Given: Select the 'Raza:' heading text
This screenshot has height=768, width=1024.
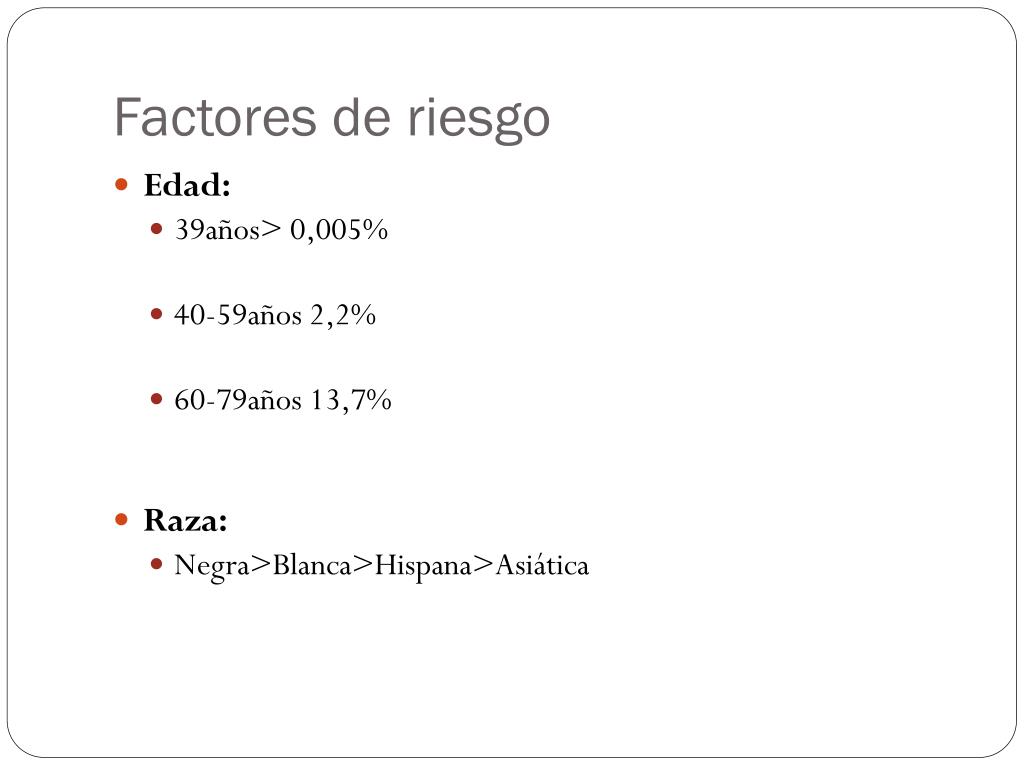Looking at the screenshot, I should 185,520.
